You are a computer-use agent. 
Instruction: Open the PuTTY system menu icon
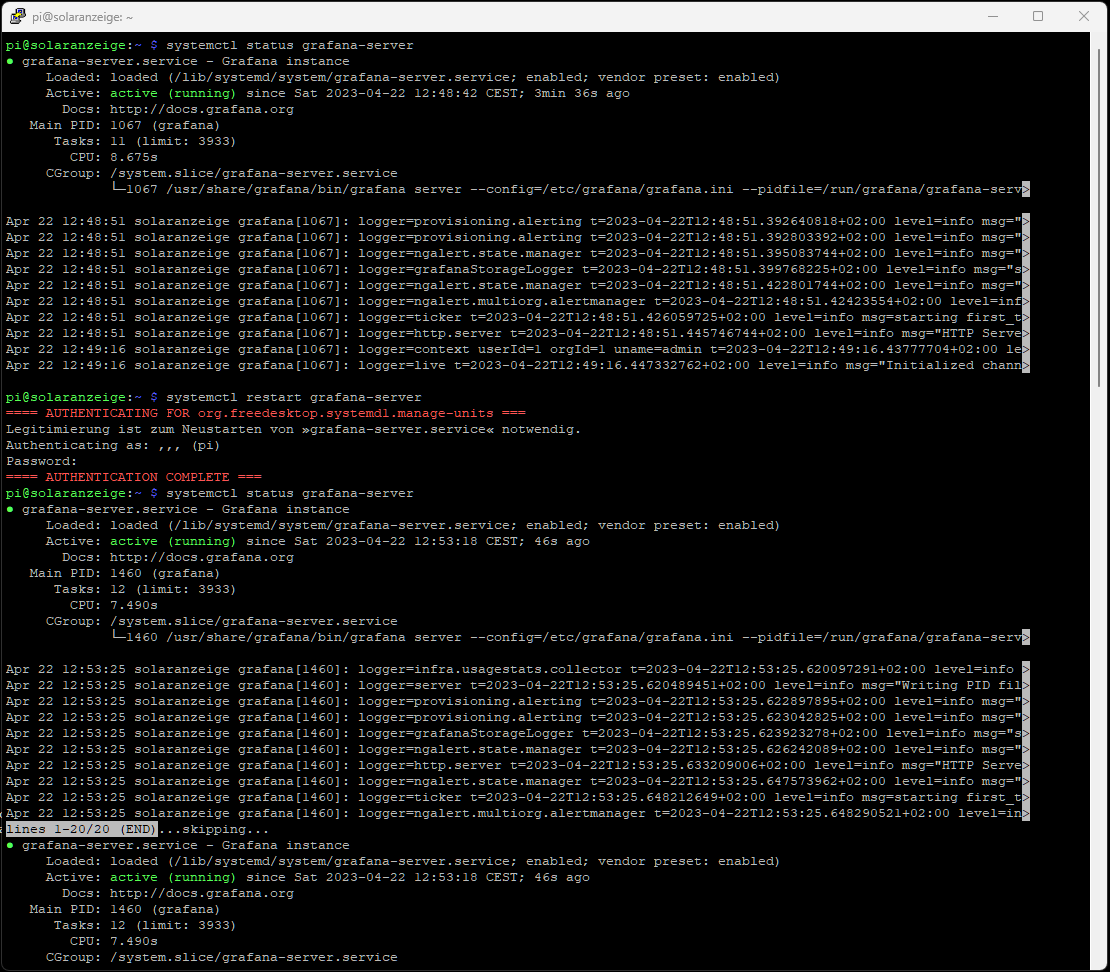point(18,16)
